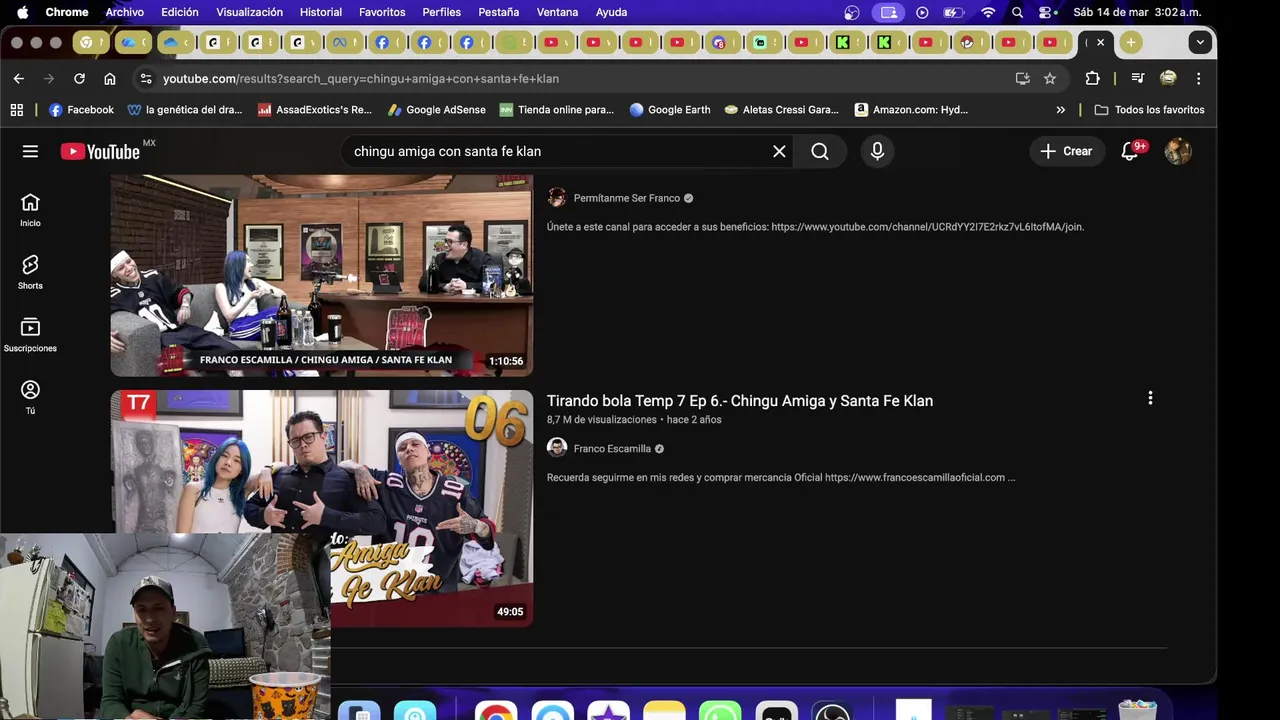Image resolution: width=1280 pixels, height=720 pixels.
Task: Reload the page in Chrome
Action: pos(79,78)
